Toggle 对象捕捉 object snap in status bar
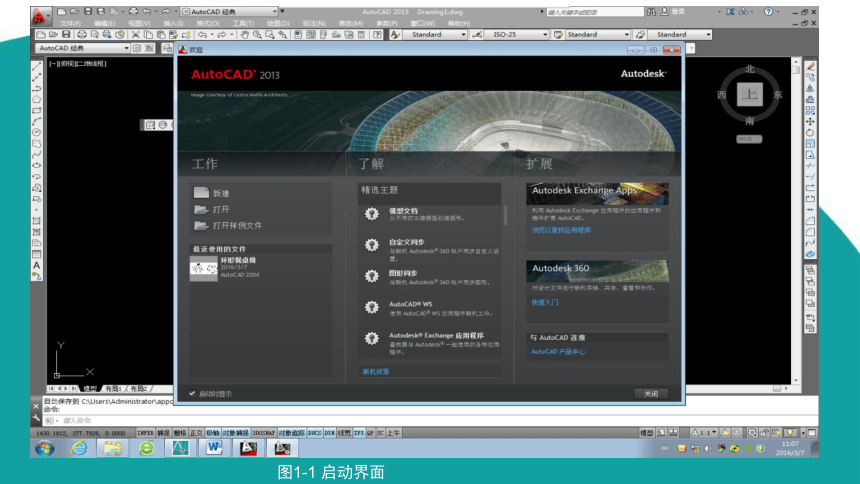The image size is (860, 484). click(236, 433)
